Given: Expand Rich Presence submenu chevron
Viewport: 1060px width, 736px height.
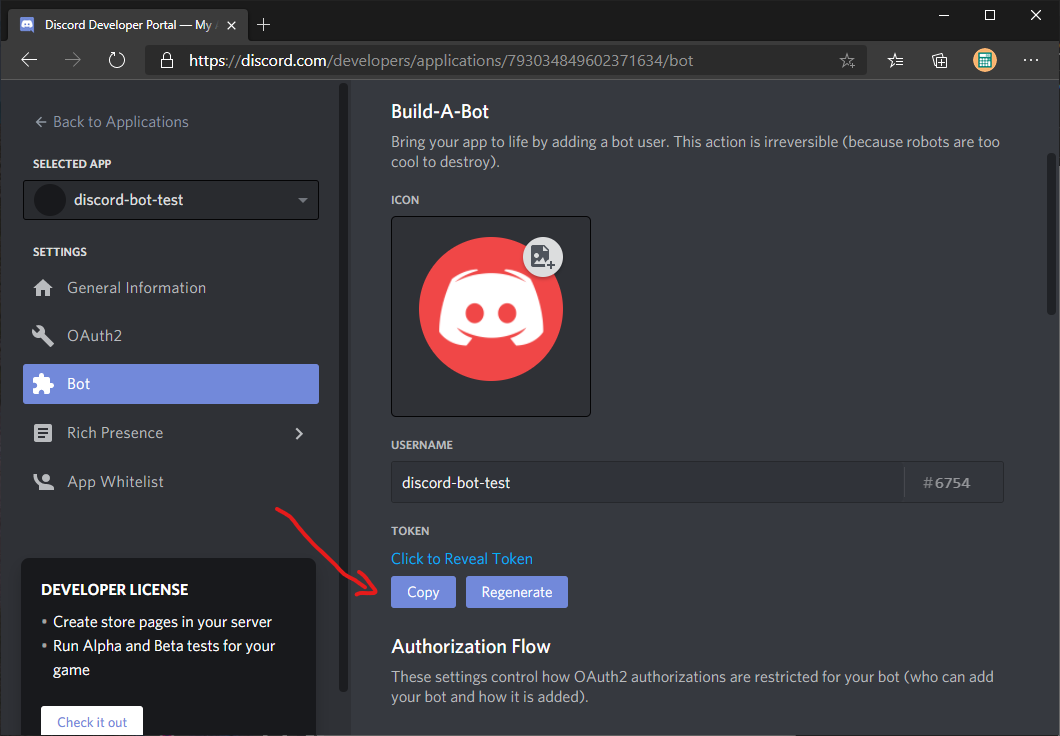Looking at the screenshot, I should (x=299, y=433).
